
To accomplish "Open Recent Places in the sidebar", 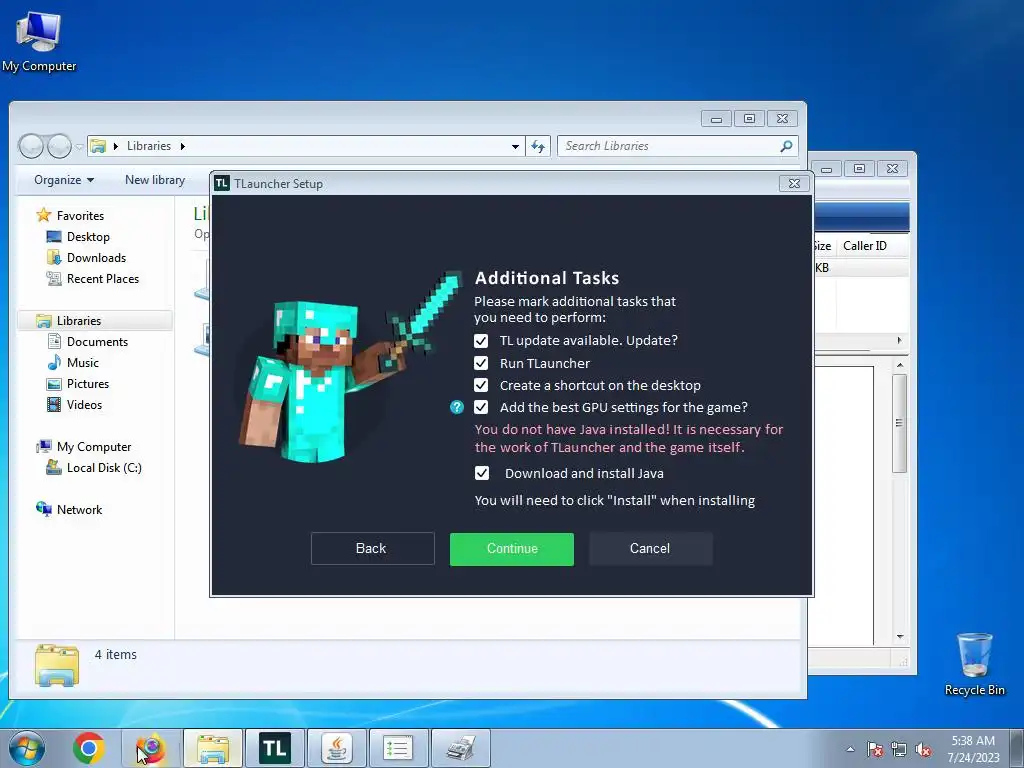I will coord(103,279).
